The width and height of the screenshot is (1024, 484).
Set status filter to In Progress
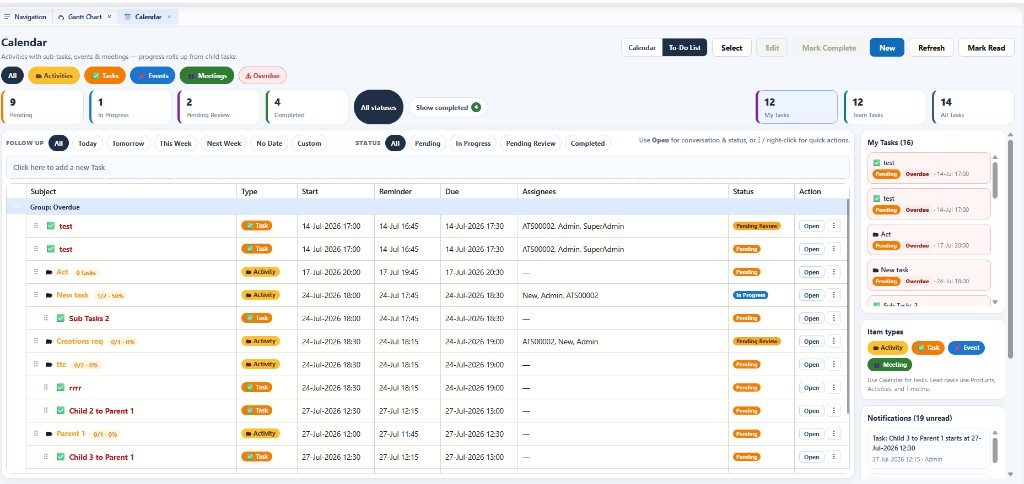473,143
